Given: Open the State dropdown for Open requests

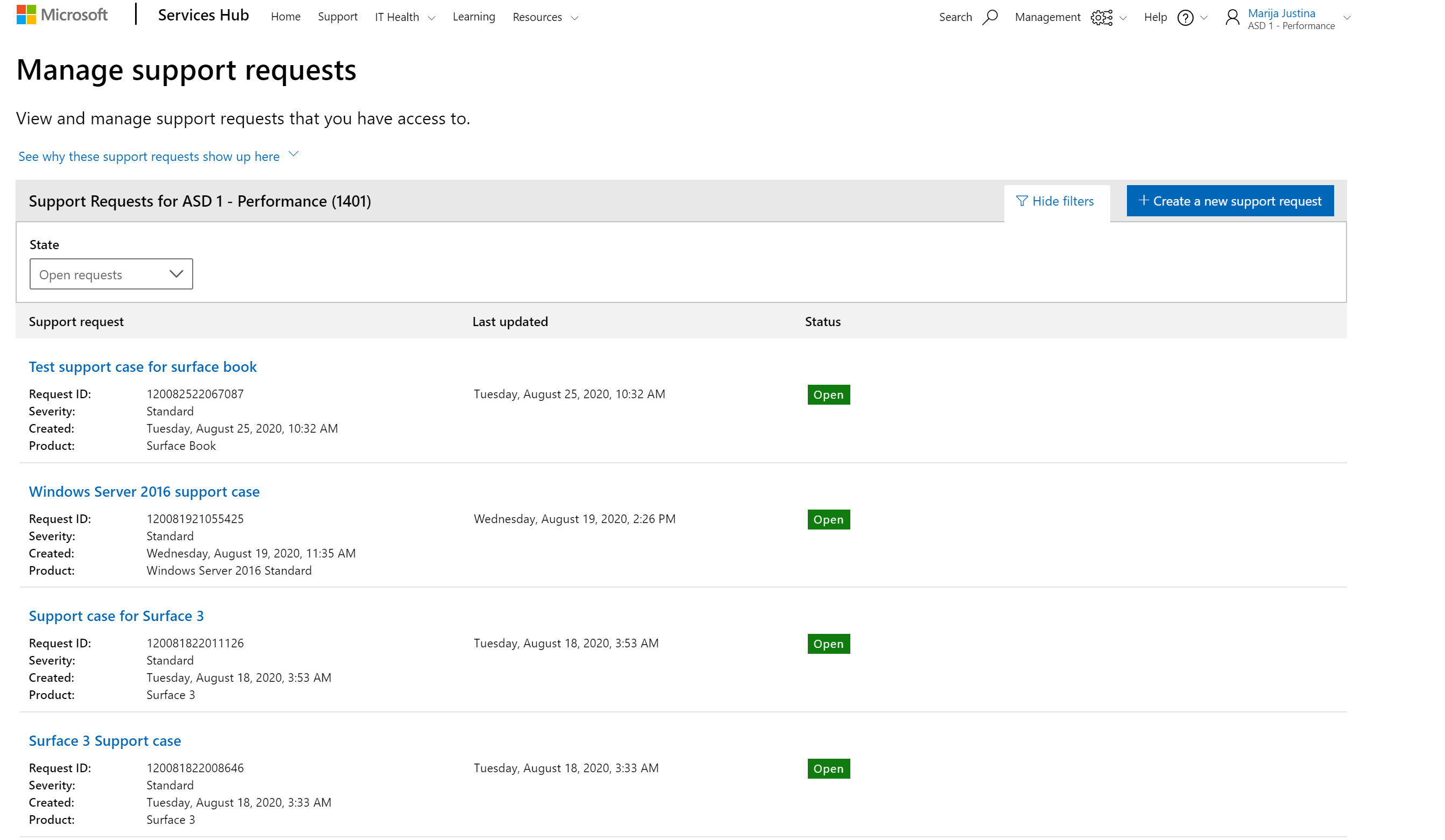Looking at the screenshot, I should click(x=111, y=273).
